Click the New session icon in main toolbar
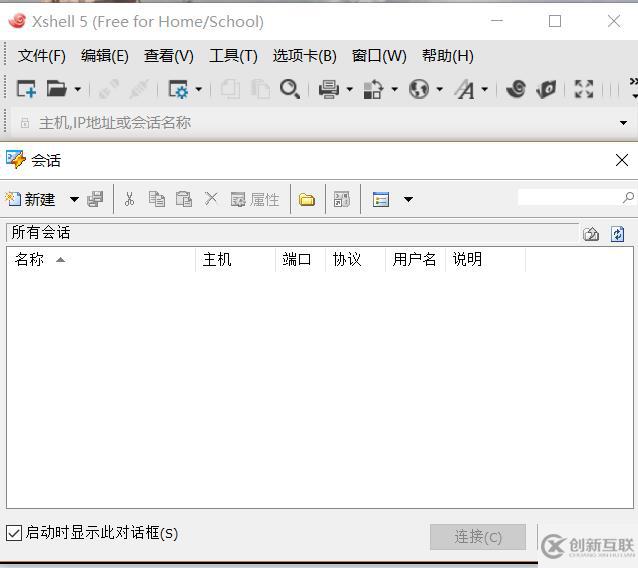Viewport: 638px width, 568px height. click(26, 89)
